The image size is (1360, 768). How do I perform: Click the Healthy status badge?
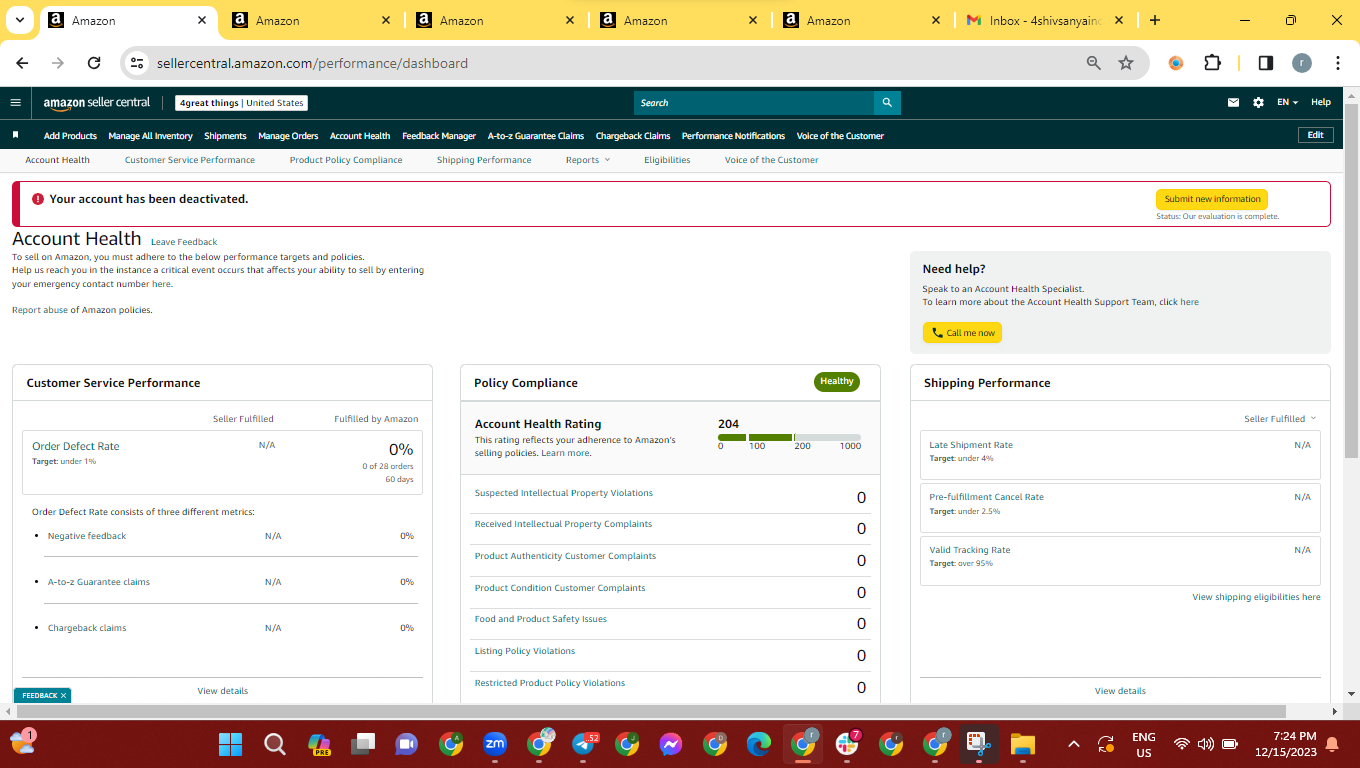pos(837,381)
